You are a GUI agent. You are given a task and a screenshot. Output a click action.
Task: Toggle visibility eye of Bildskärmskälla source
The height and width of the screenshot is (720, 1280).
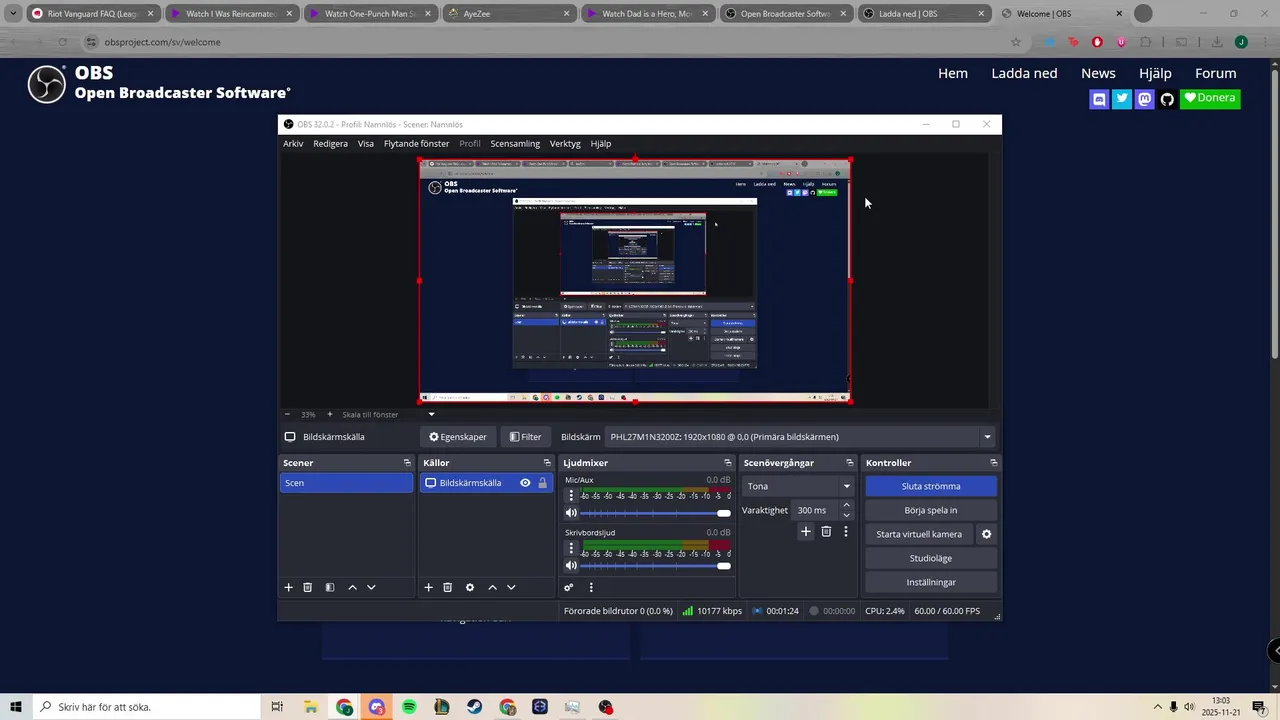(525, 483)
